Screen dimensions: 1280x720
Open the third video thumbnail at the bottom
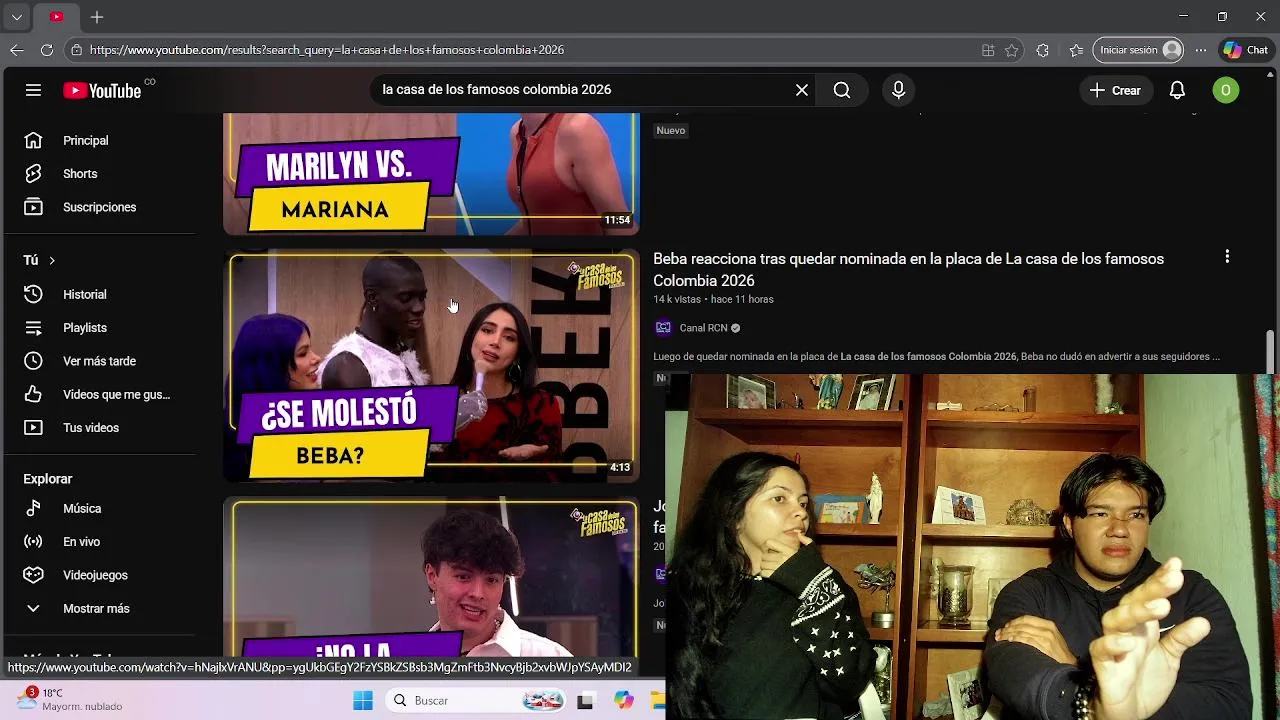click(x=431, y=578)
